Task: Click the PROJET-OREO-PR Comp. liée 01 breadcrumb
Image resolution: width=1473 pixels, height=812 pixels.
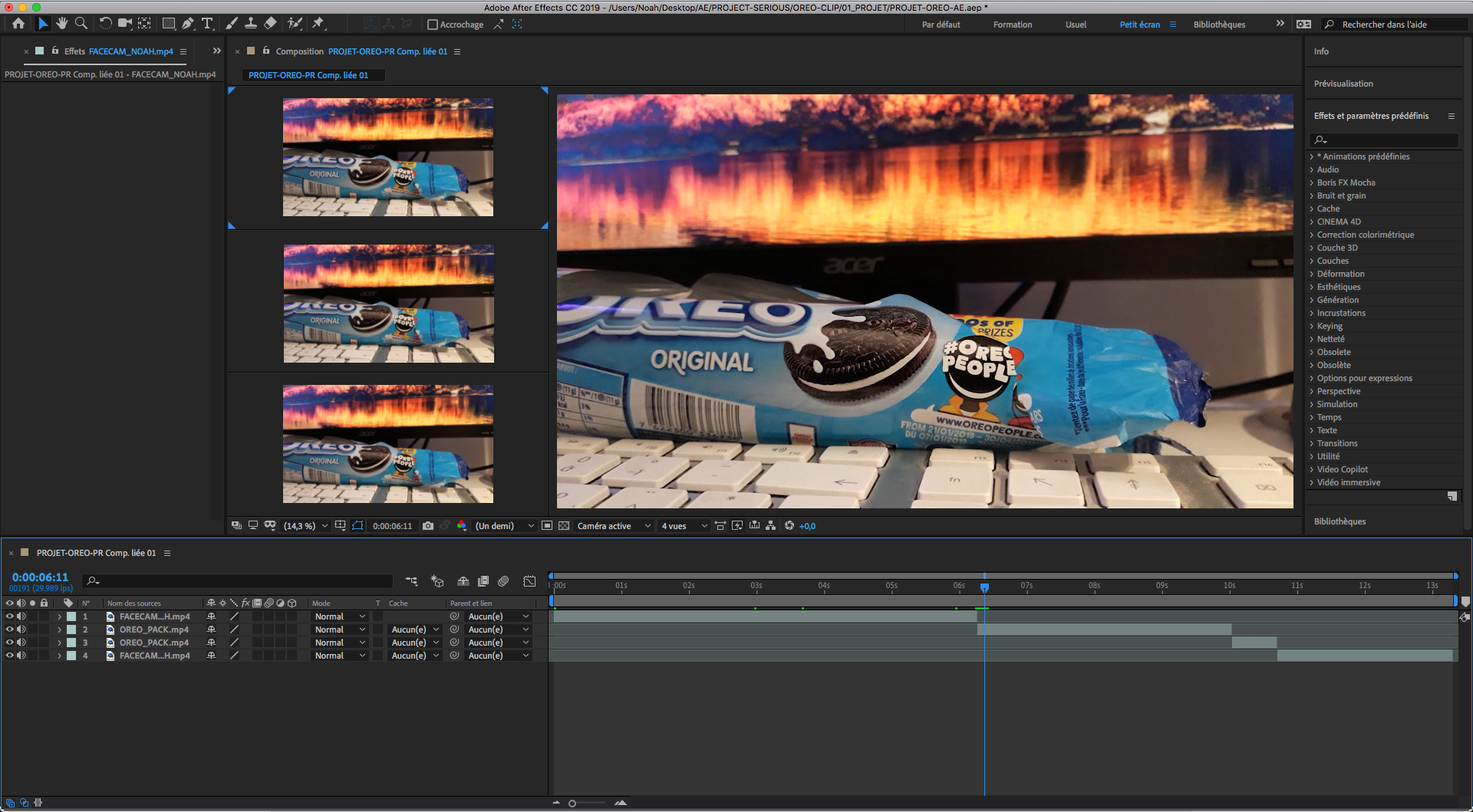Action: click(x=308, y=75)
